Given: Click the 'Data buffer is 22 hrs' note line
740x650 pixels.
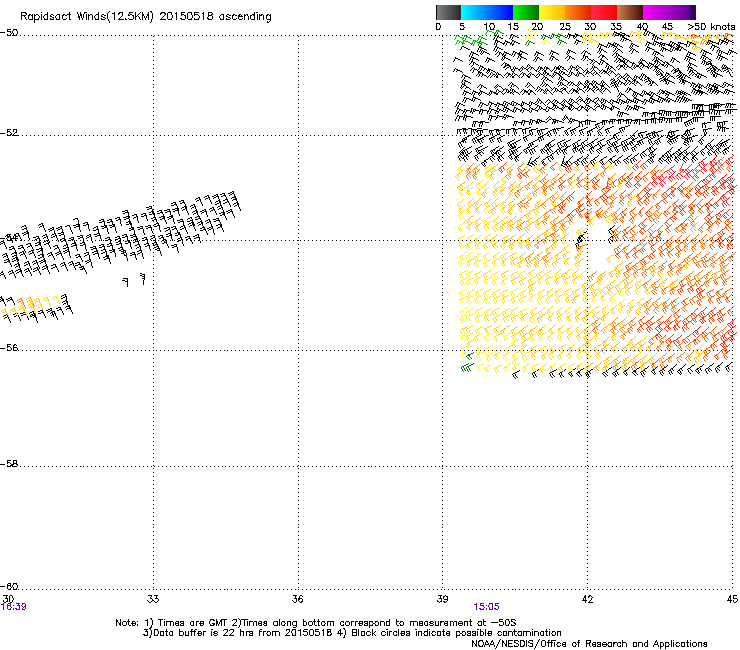Looking at the screenshot, I should pos(352,633).
